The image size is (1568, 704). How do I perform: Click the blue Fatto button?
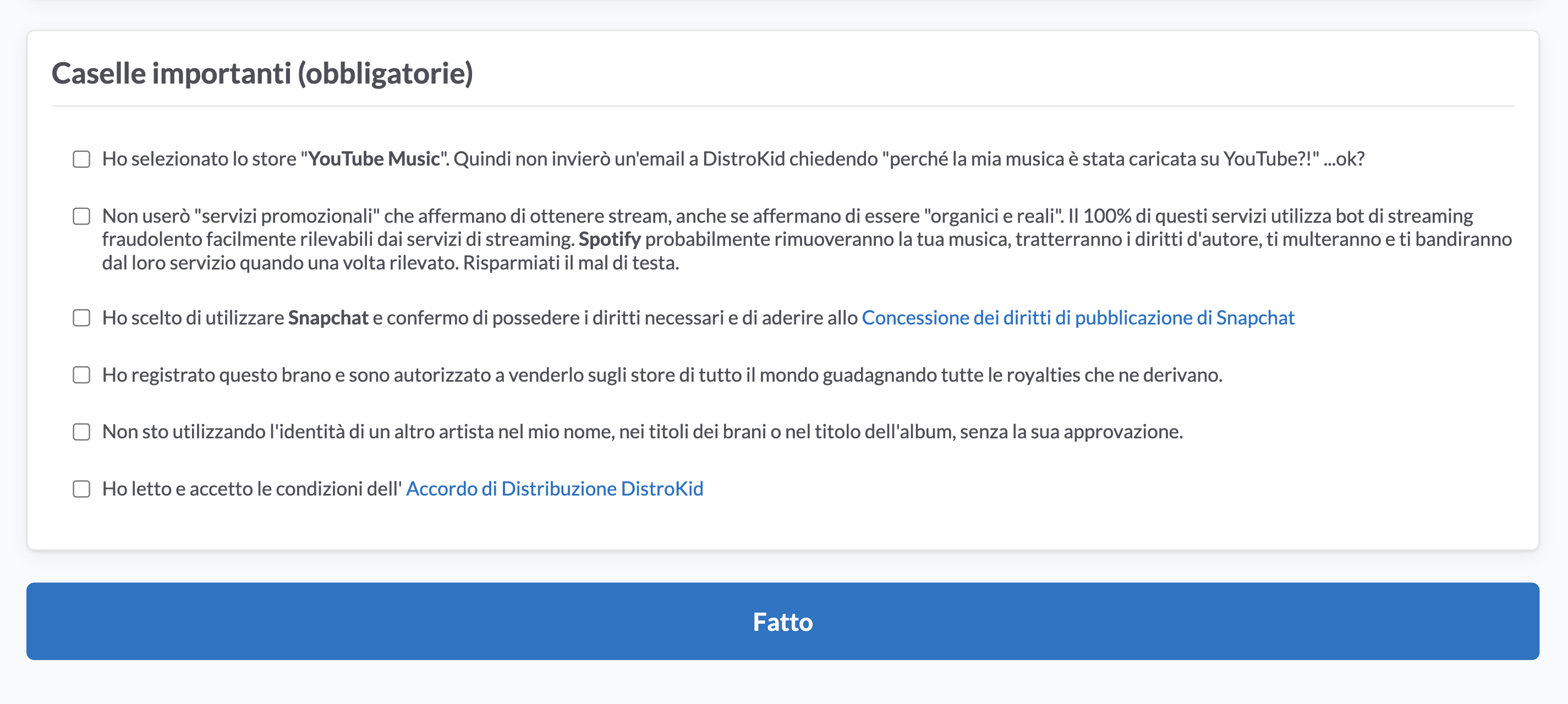coord(783,621)
